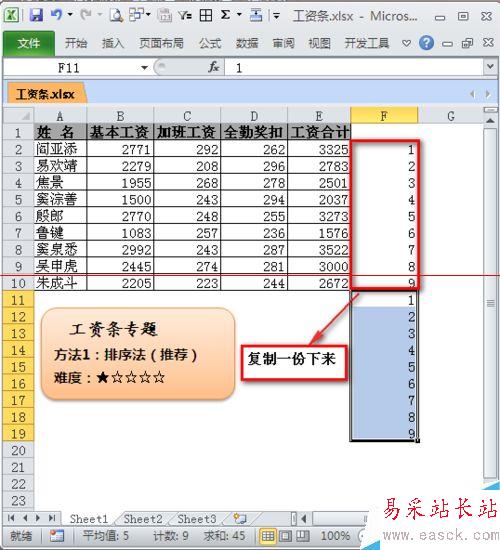This screenshot has width=500, height=550.
Task: Switch to the 数据 ribbon tab
Action: [x=247, y=43]
